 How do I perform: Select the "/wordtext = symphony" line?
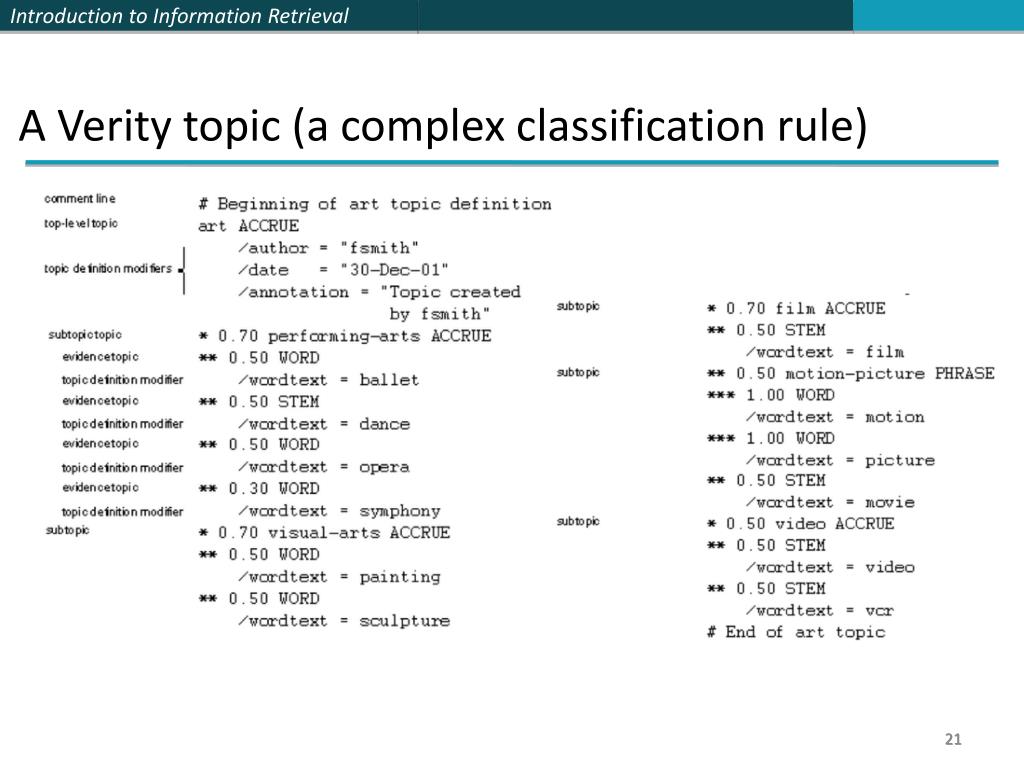(x=340, y=511)
